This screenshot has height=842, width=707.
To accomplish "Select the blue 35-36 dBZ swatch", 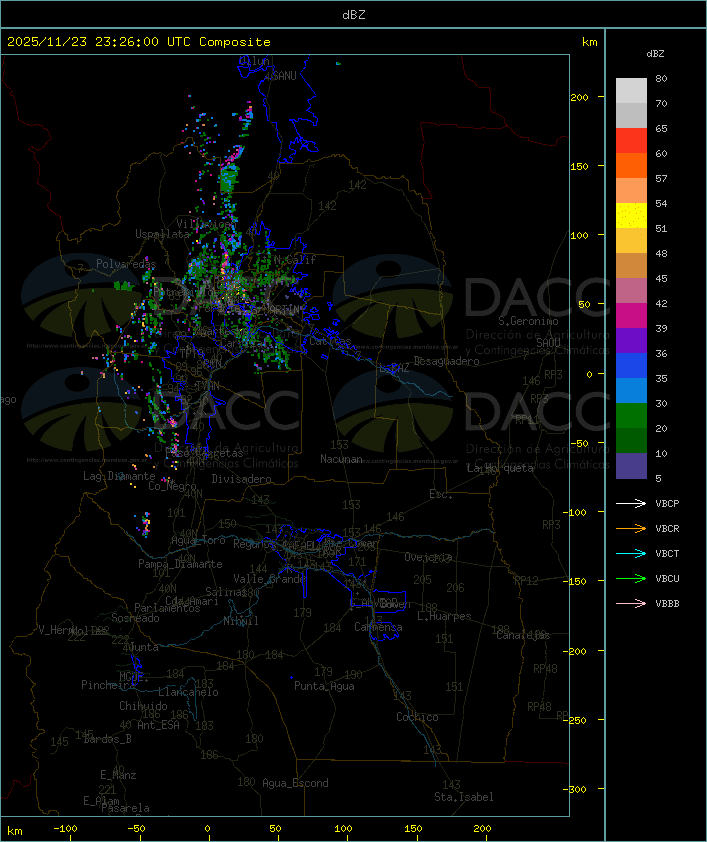I will coord(631,366).
